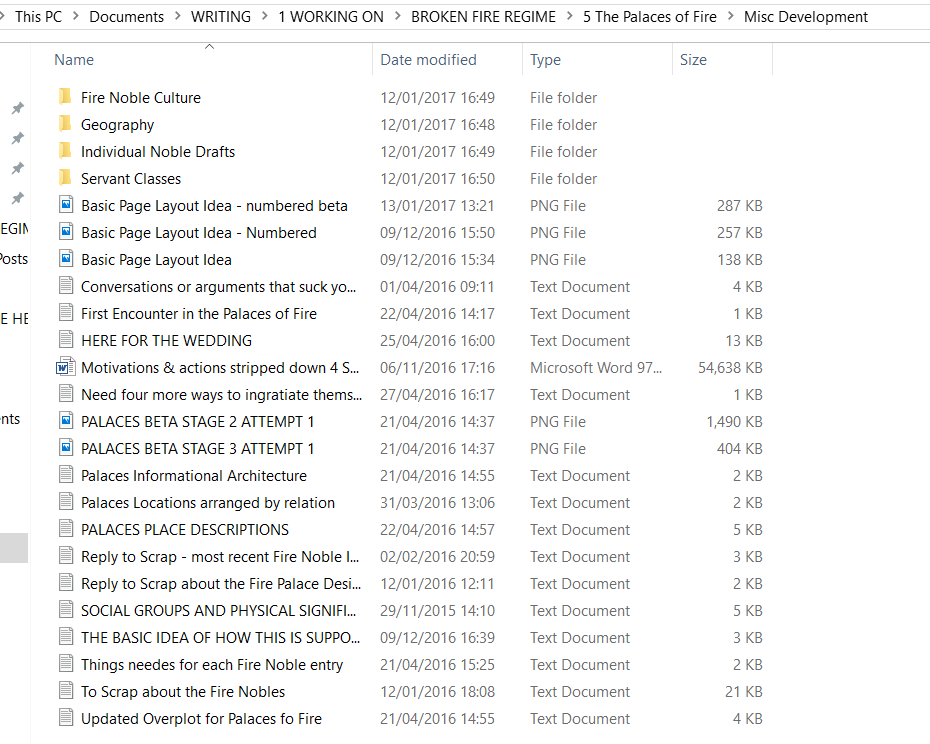Click the icon for Reply to Scrap about the Fire Palace

tap(66, 583)
